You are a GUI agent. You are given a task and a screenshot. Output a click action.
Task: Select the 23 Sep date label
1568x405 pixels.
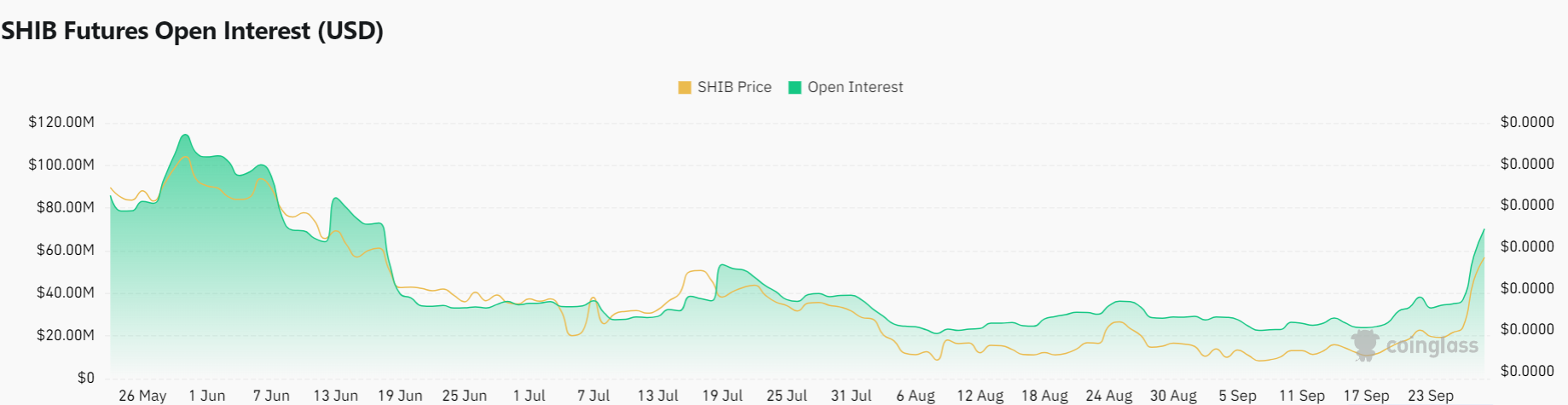(1431, 396)
